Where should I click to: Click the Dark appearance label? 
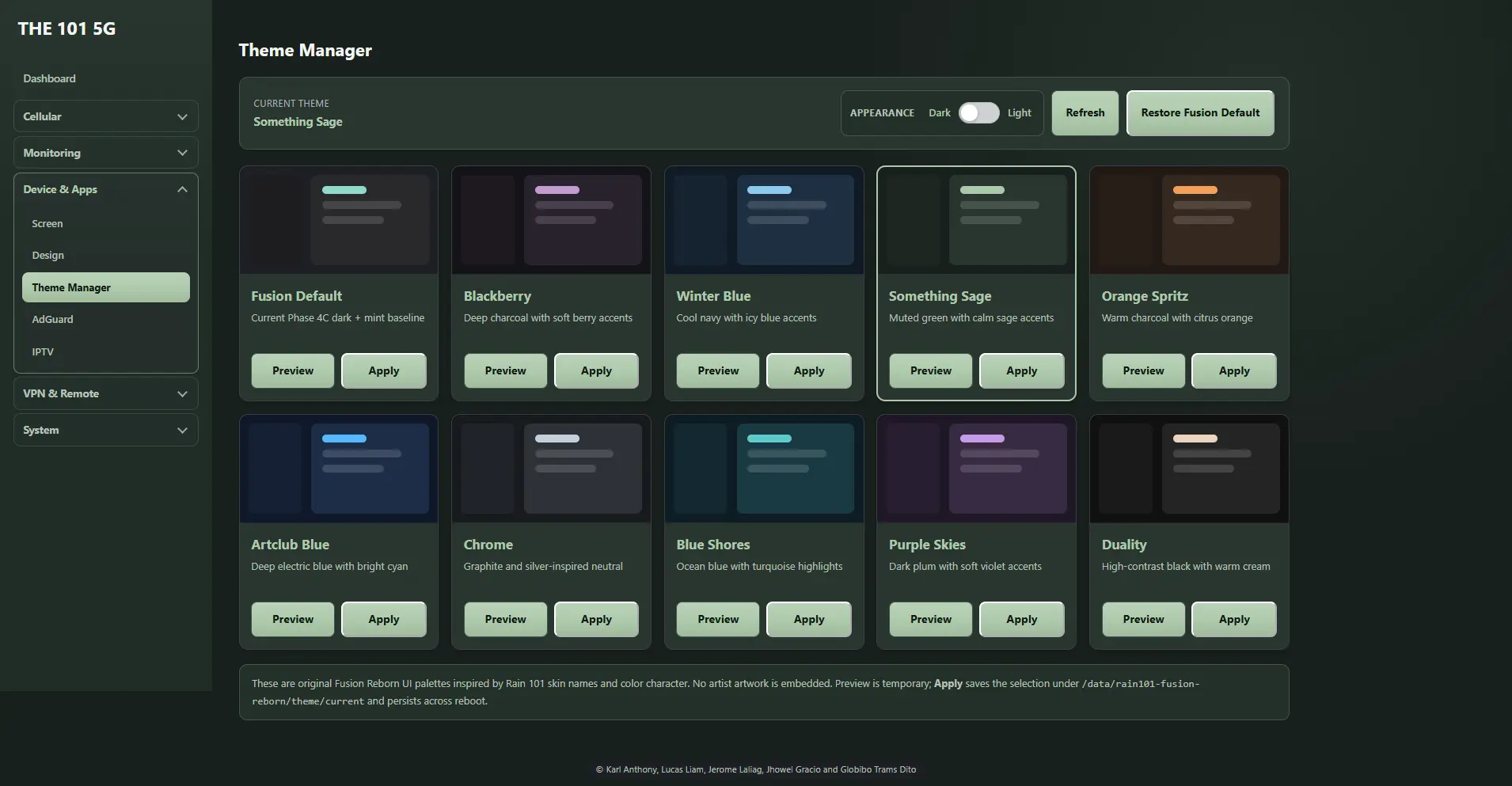tap(939, 113)
